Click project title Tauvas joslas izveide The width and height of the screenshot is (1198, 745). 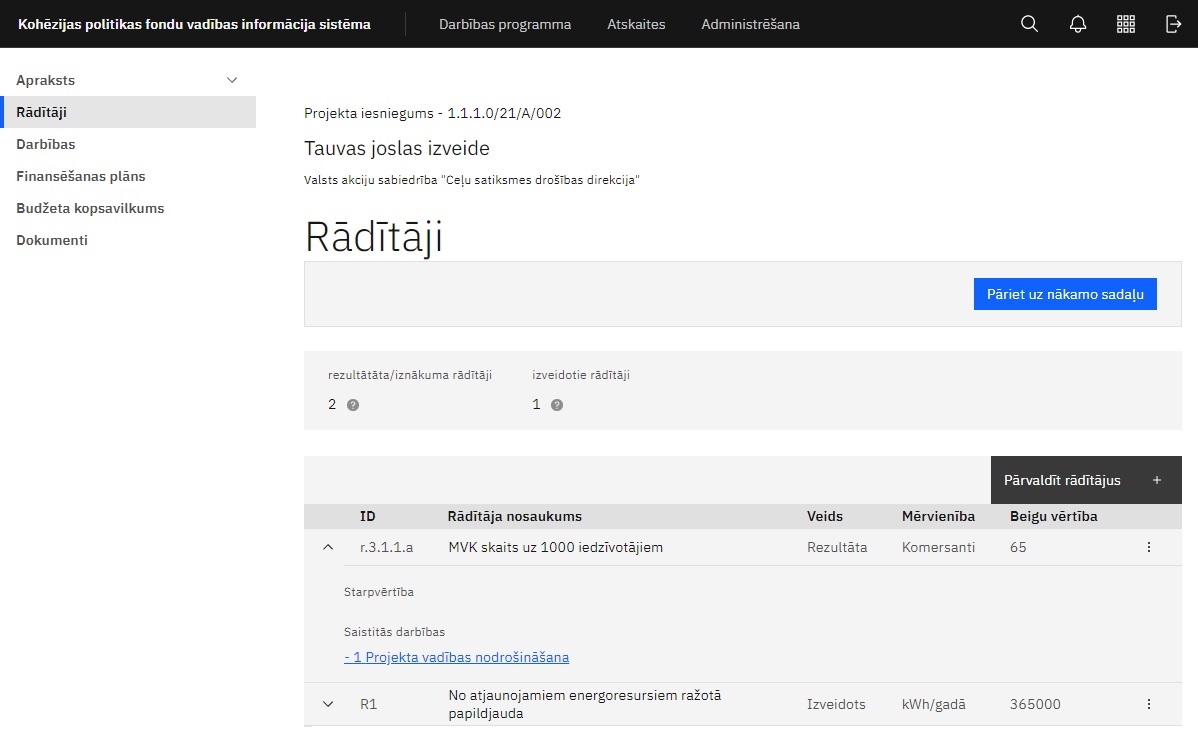point(397,148)
